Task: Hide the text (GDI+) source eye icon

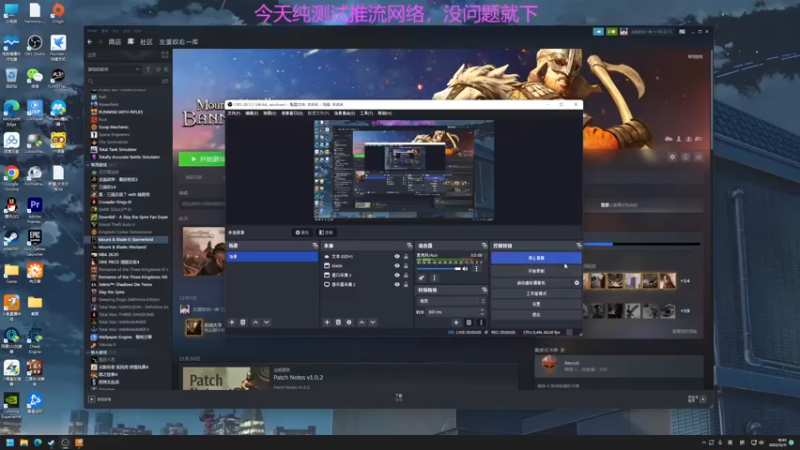Action: pyautogui.click(x=397, y=257)
